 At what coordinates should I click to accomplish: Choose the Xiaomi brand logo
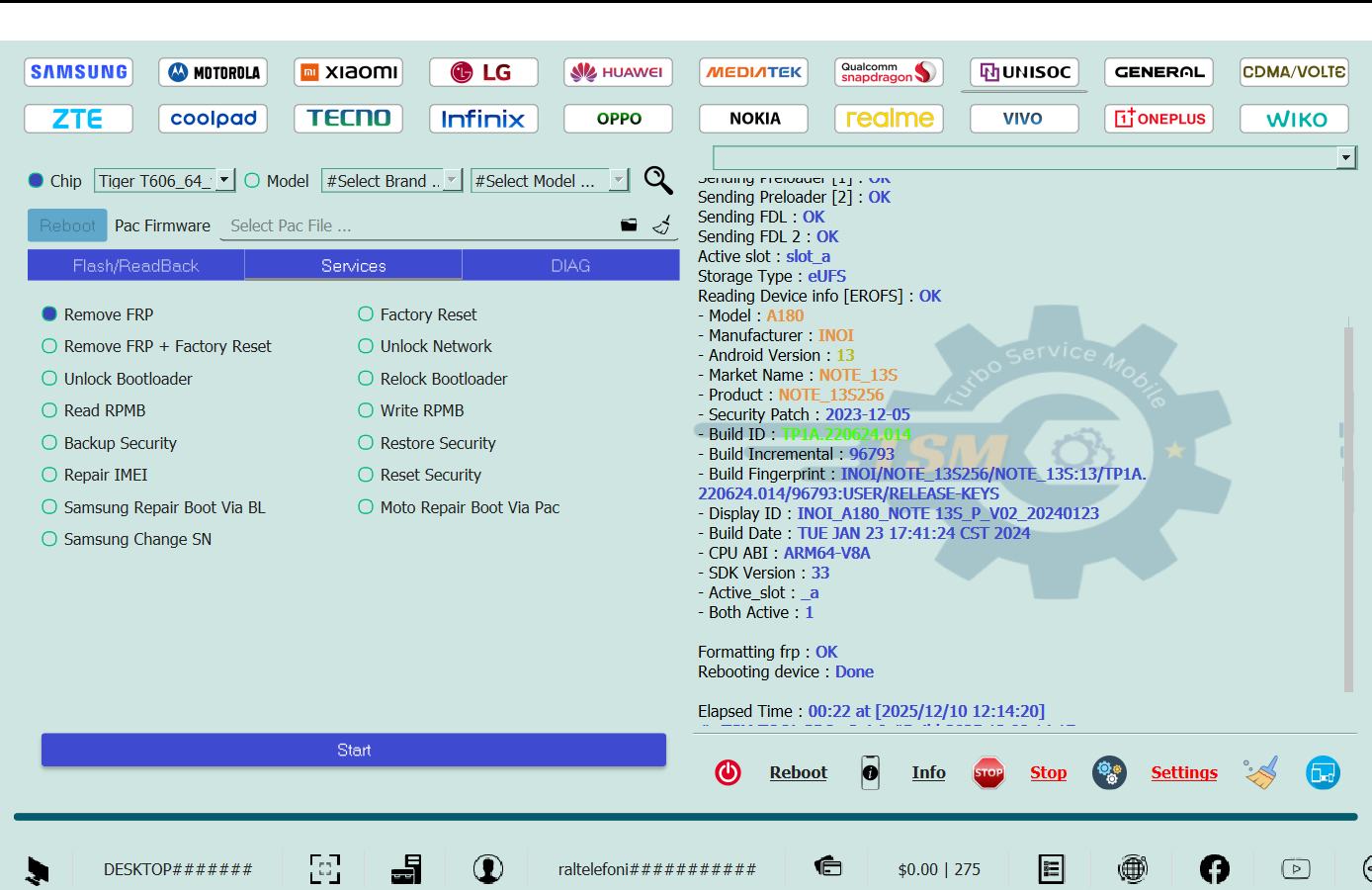tap(348, 72)
